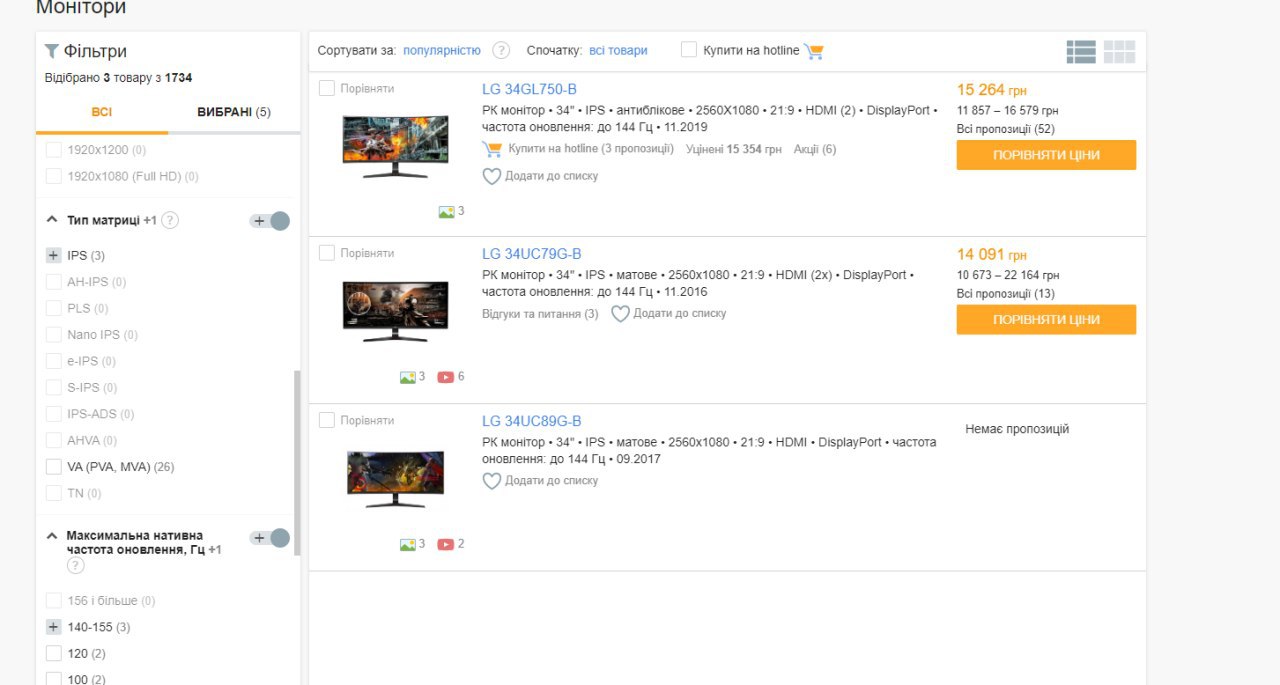The width and height of the screenshot is (1280, 685).
Task: Open video reviews icon for LG 34UC79G-B
Action: [x=446, y=377]
